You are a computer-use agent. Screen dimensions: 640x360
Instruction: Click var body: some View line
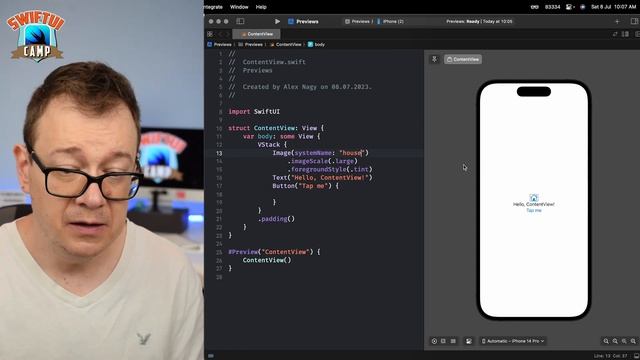[282, 136]
